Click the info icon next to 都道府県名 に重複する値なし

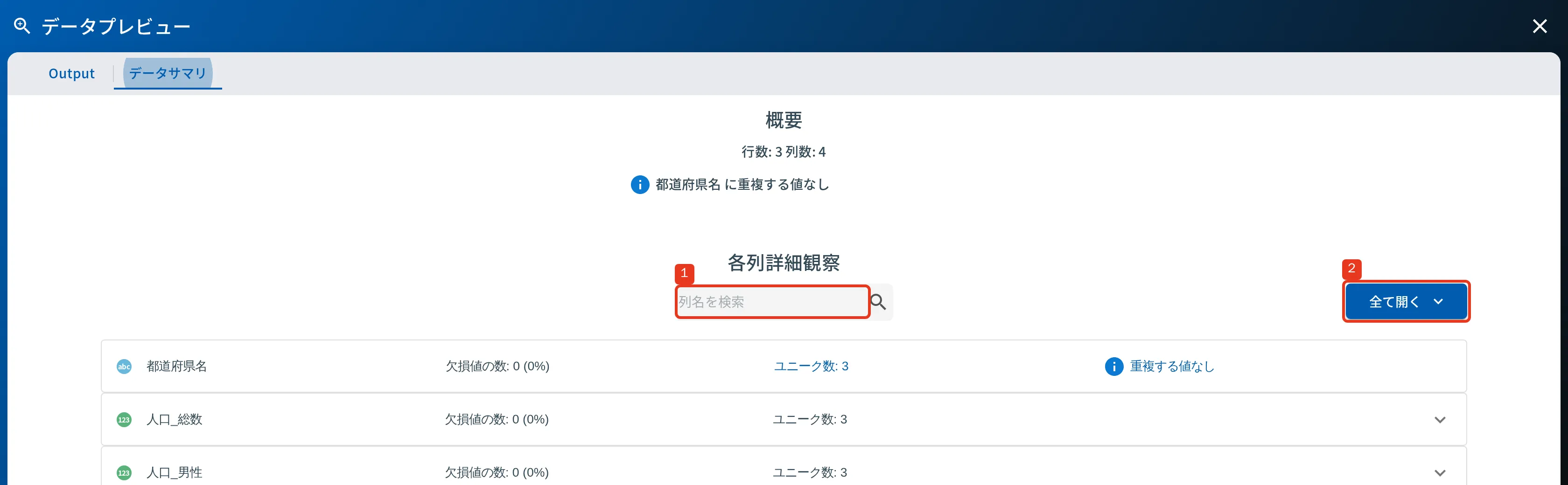pyautogui.click(x=639, y=184)
